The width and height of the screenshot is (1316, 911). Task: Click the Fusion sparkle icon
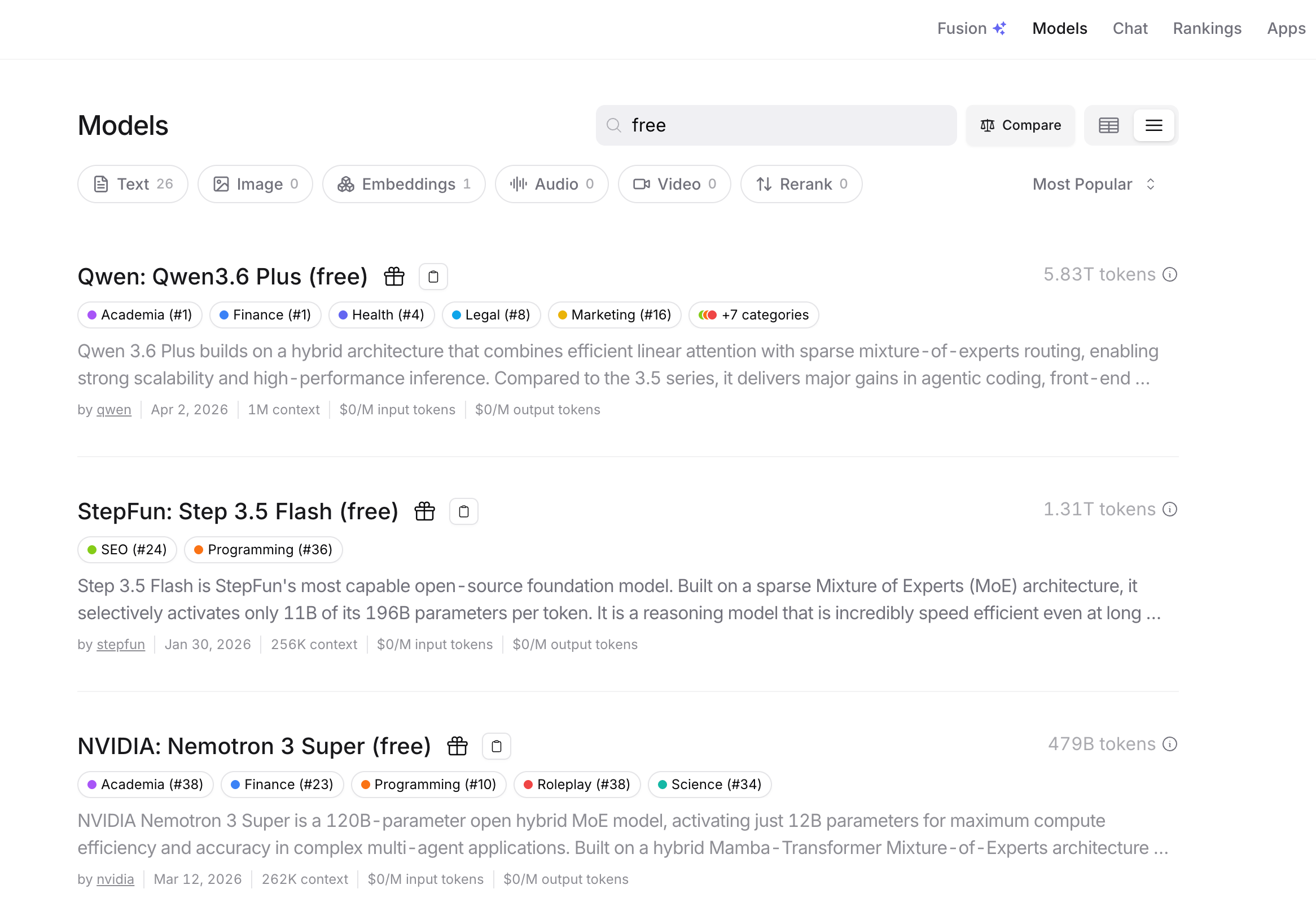click(999, 29)
